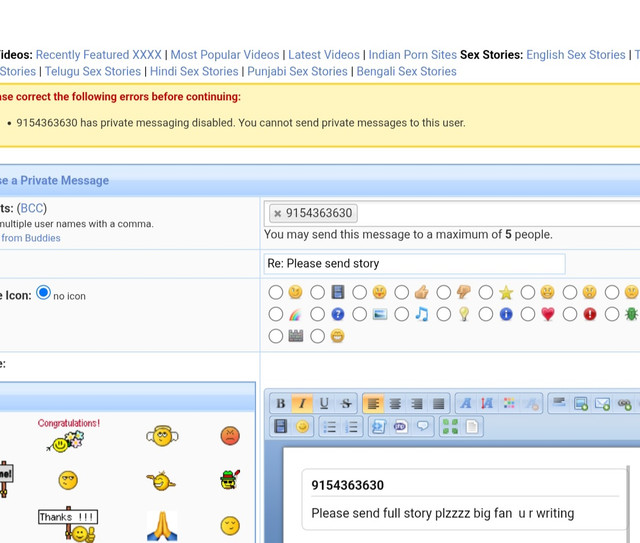Toggle Italic formatting in editor toolbar
The height and width of the screenshot is (543, 640).
point(302,404)
